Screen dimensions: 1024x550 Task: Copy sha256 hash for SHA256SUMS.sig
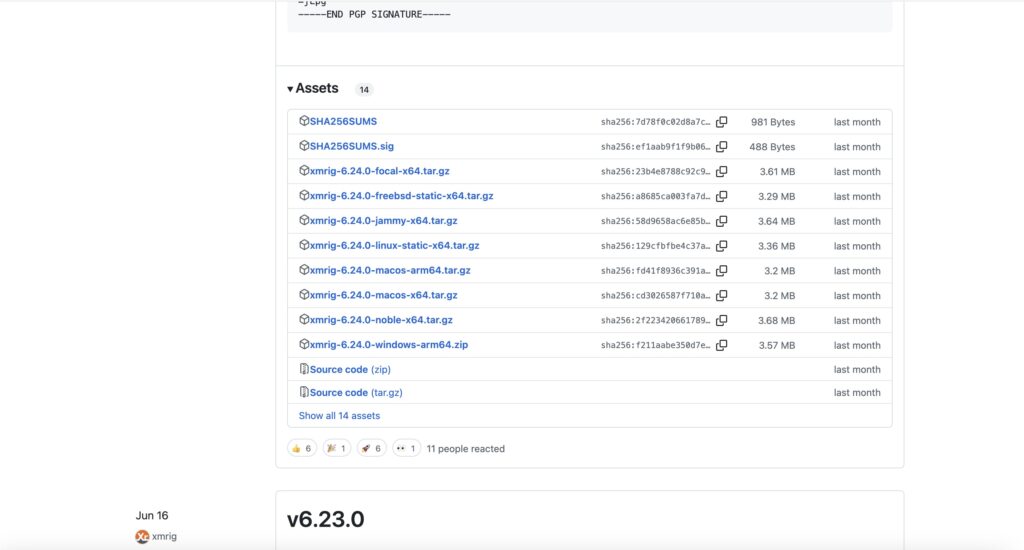pos(722,147)
